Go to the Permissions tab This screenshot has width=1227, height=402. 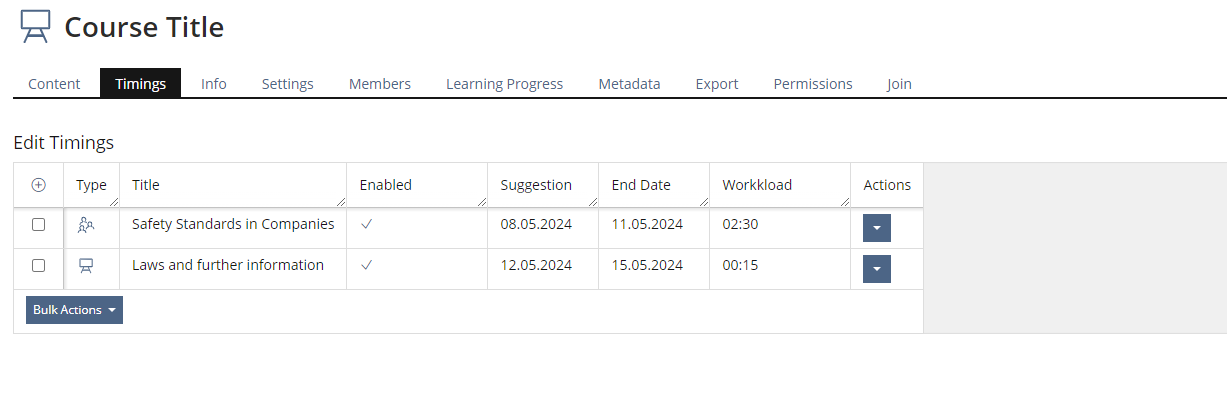click(812, 84)
